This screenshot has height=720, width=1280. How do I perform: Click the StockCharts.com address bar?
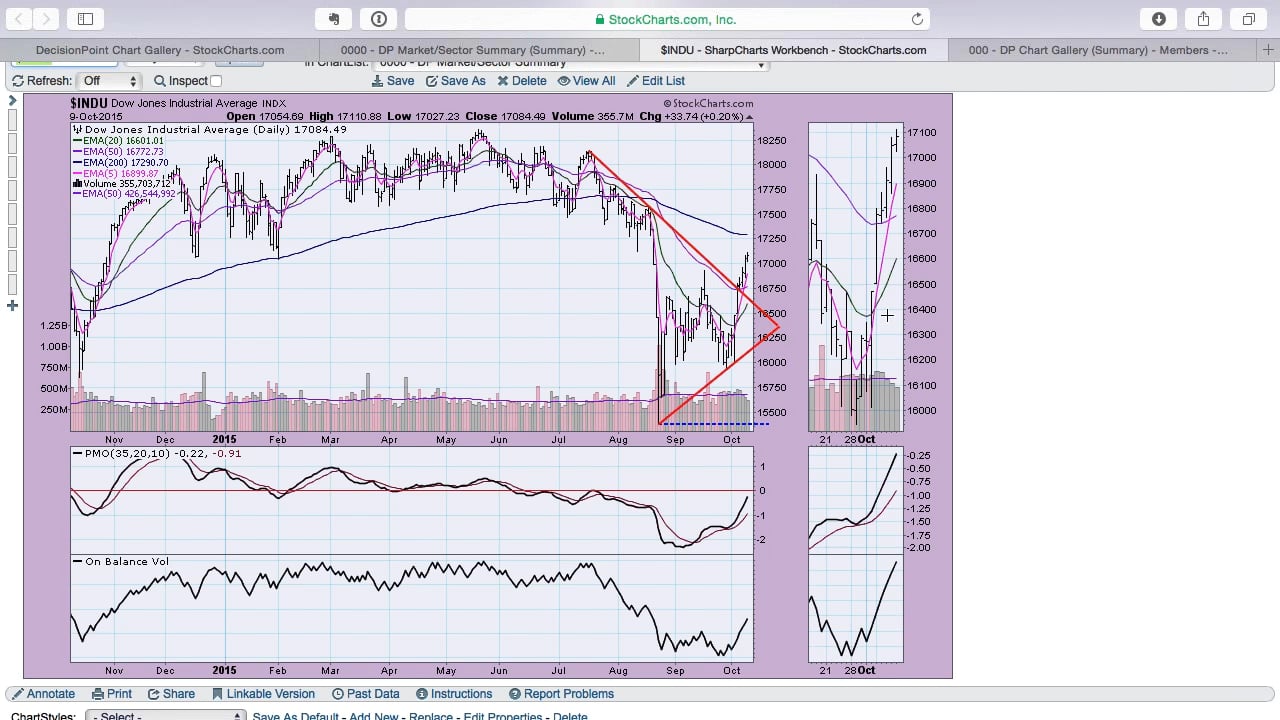(667, 19)
